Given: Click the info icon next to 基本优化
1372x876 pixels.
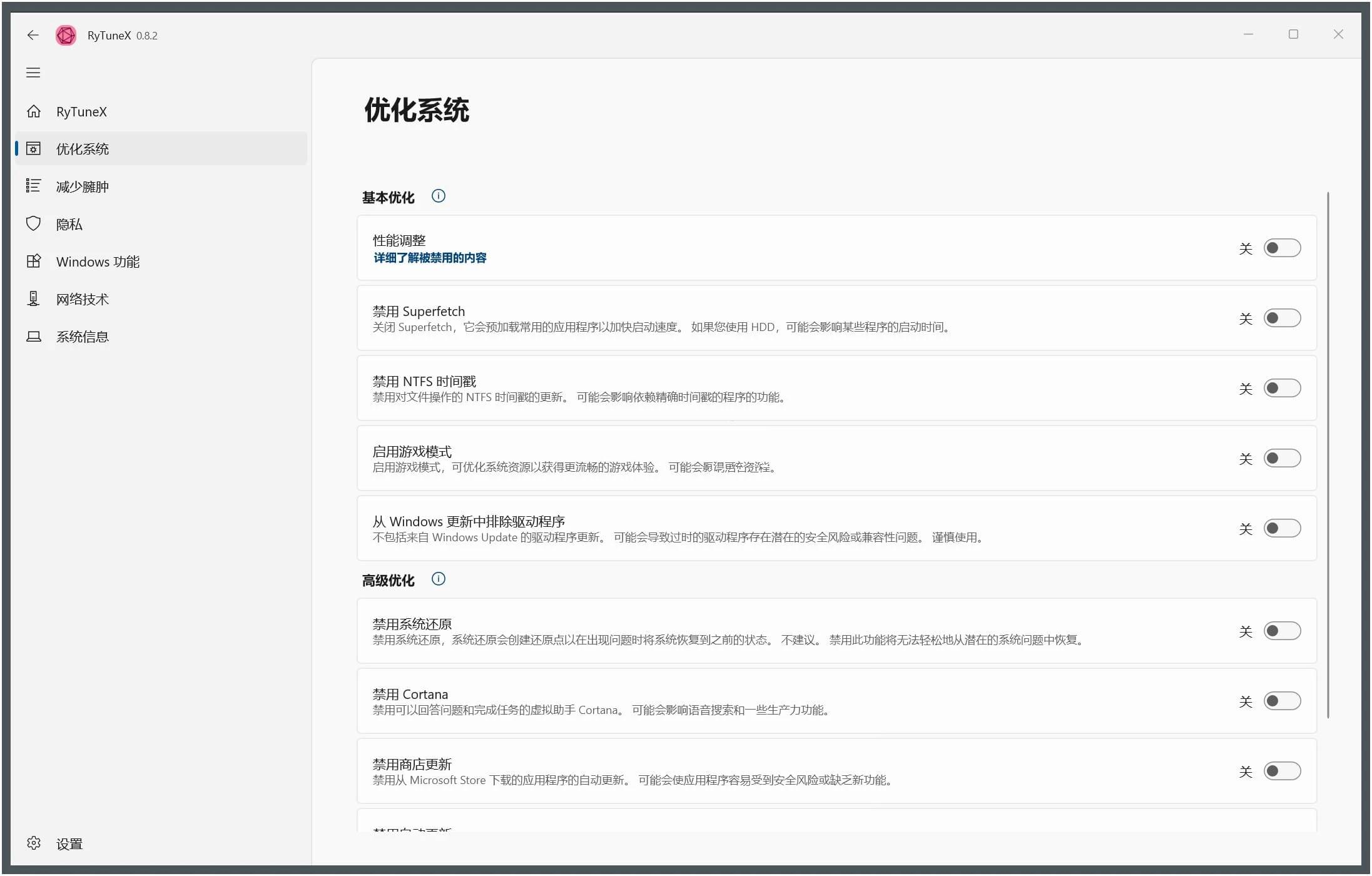Looking at the screenshot, I should click(x=438, y=196).
